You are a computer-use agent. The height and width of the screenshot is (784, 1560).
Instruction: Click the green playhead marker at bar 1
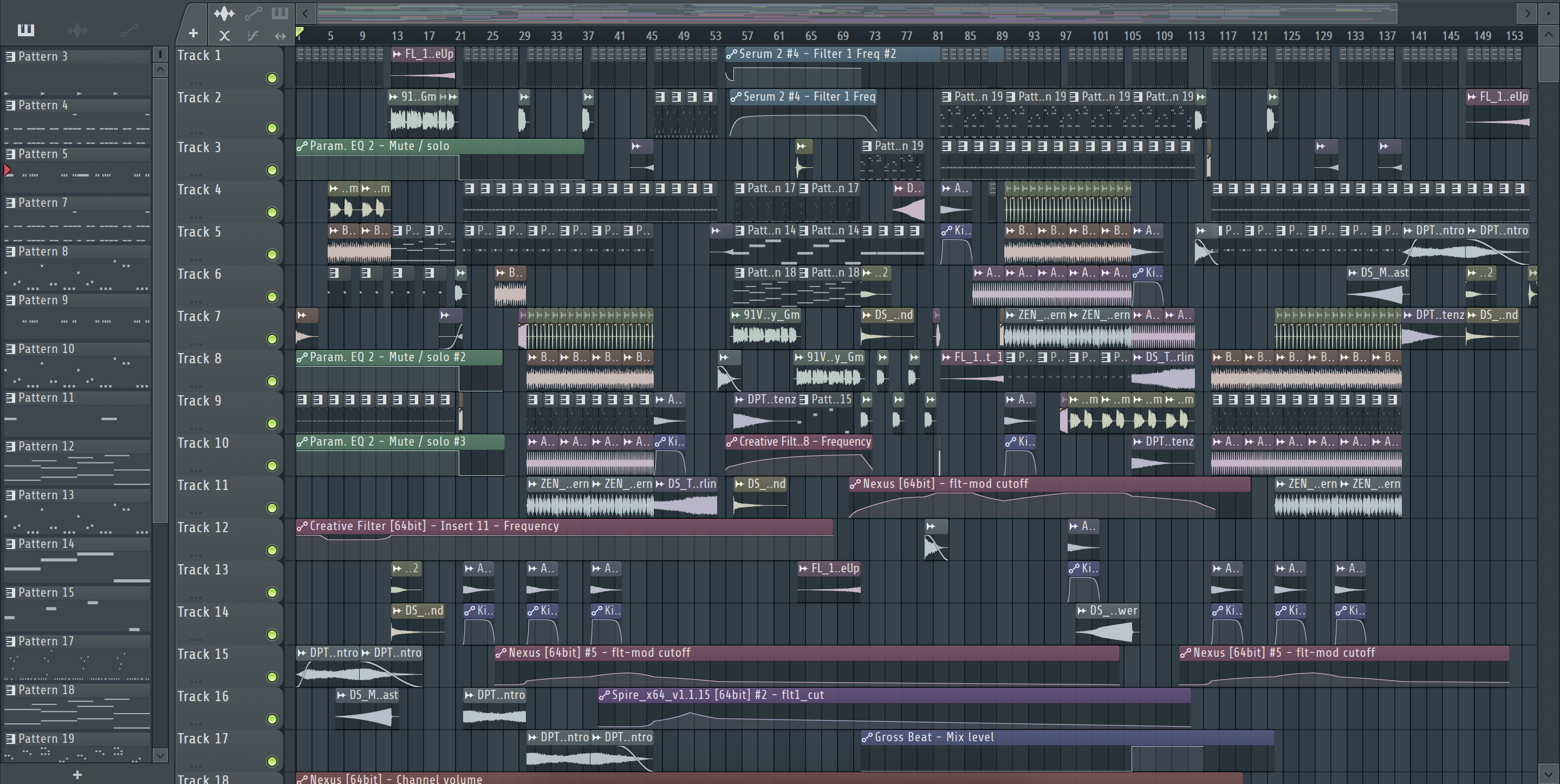pyautogui.click(x=300, y=33)
